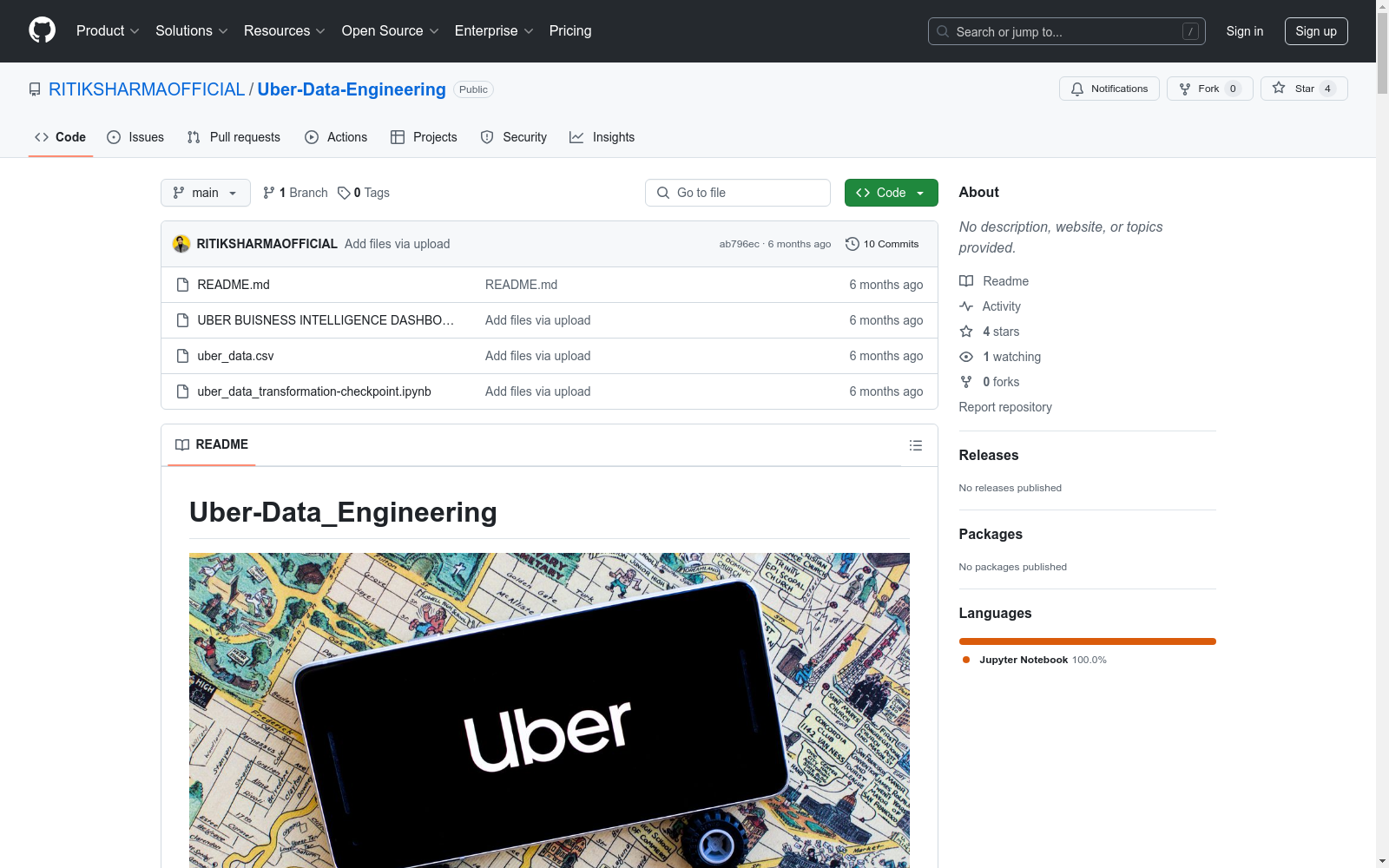Viewport: 1389px width, 868px height.
Task: Switch to the Pull requests tab
Action: 234,137
